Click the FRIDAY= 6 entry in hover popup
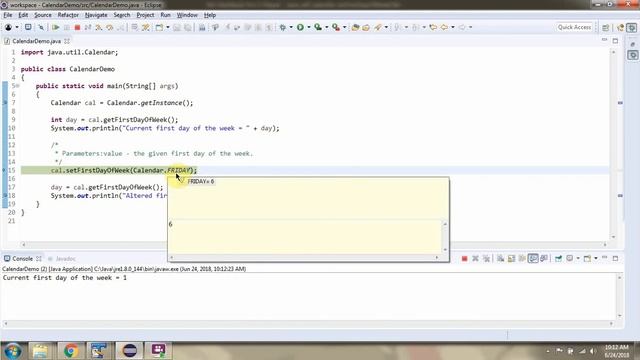The height and width of the screenshot is (360, 640). tap(200, 181)
